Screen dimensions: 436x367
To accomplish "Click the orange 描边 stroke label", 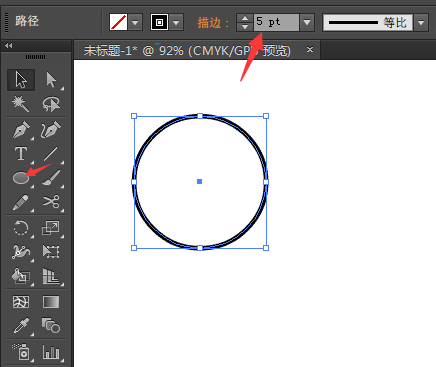I will tap(213, 23).
